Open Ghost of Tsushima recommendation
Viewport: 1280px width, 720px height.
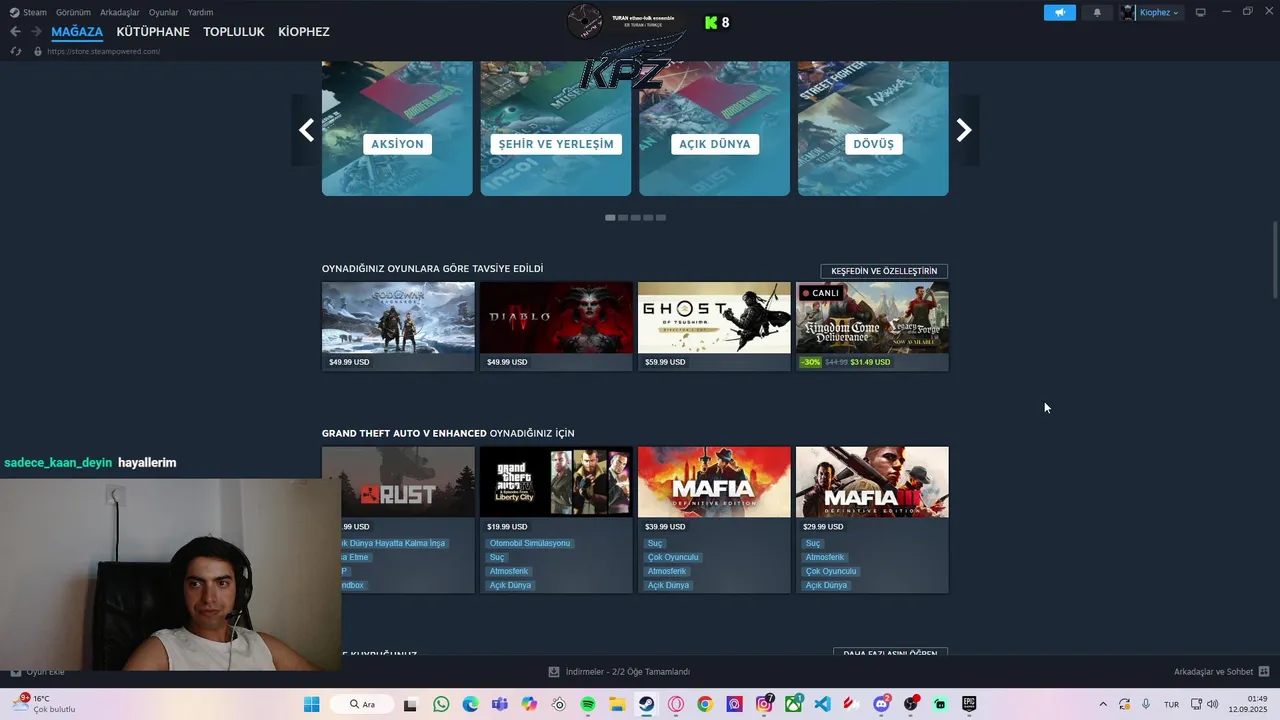[x=714, y=326]
